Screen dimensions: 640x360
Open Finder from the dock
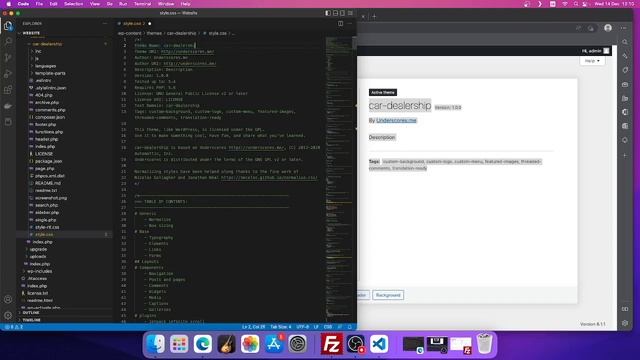click(156, 344)
